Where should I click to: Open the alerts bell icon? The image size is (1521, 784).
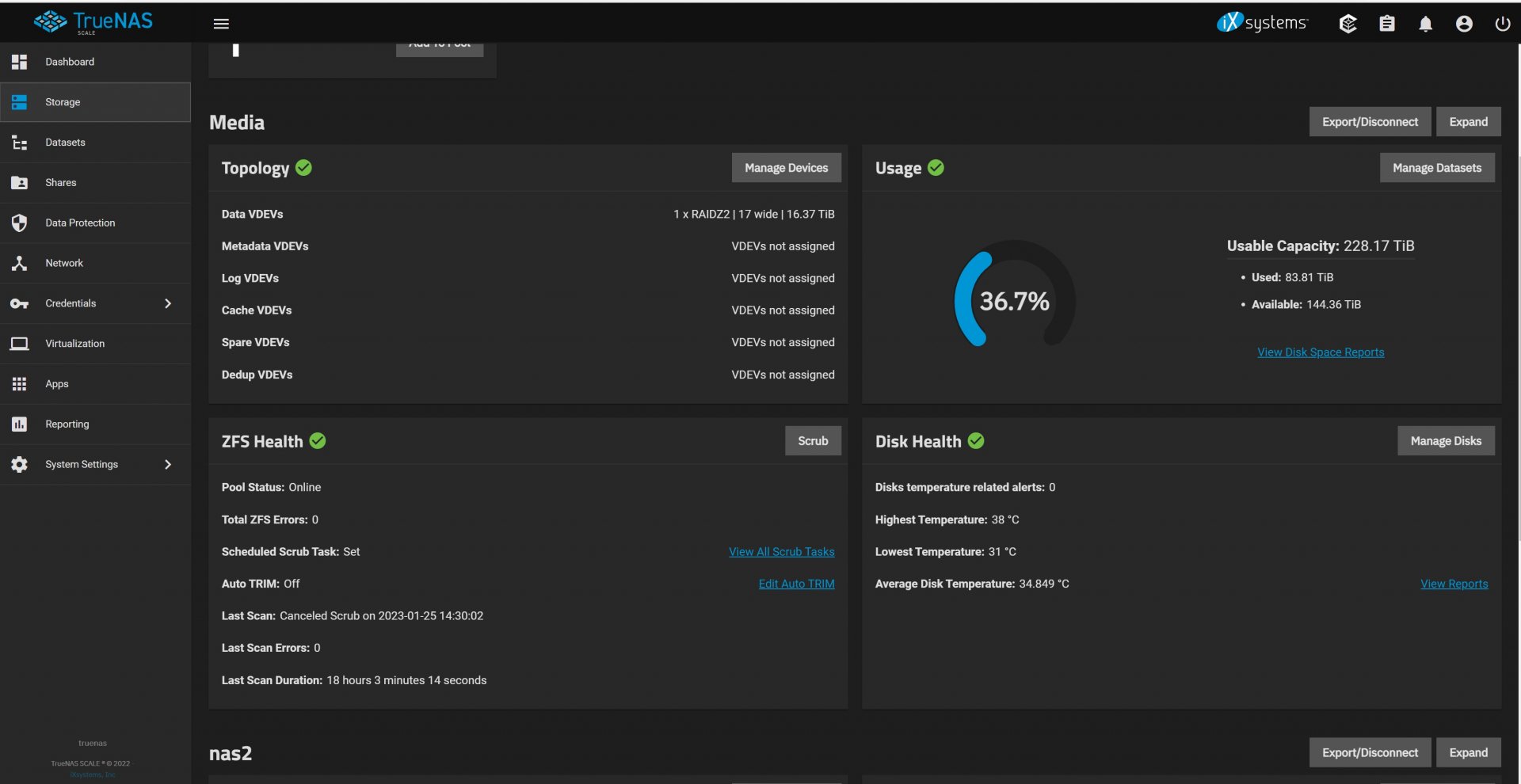[x=1425, y=24]
